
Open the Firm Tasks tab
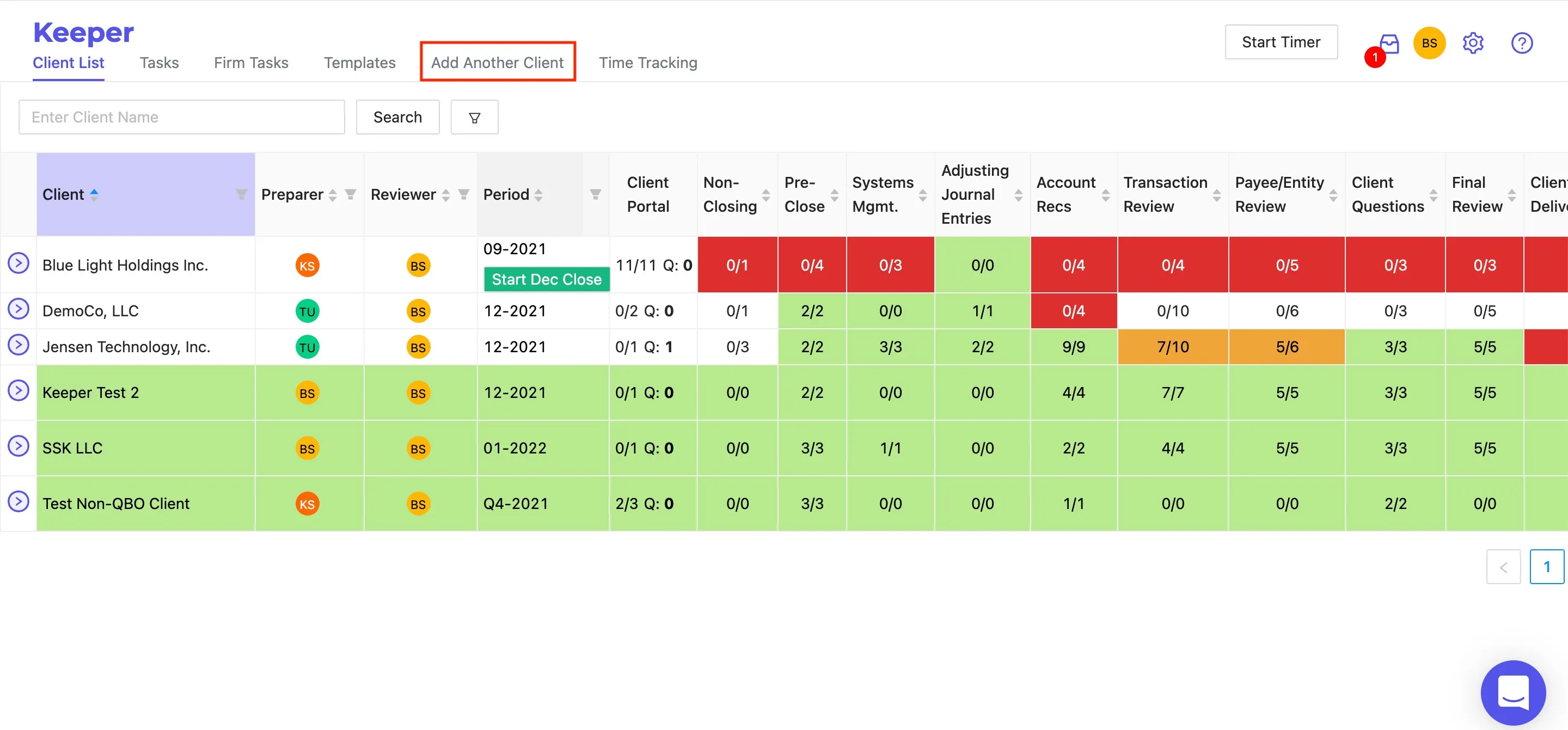[251, 63]
